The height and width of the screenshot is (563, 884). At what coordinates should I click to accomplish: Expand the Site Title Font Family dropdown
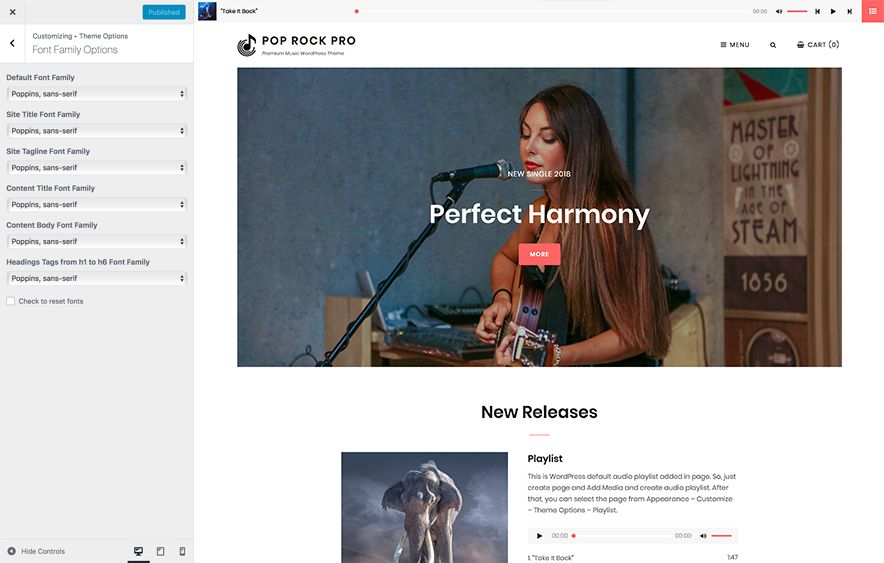tap(96, 131)
